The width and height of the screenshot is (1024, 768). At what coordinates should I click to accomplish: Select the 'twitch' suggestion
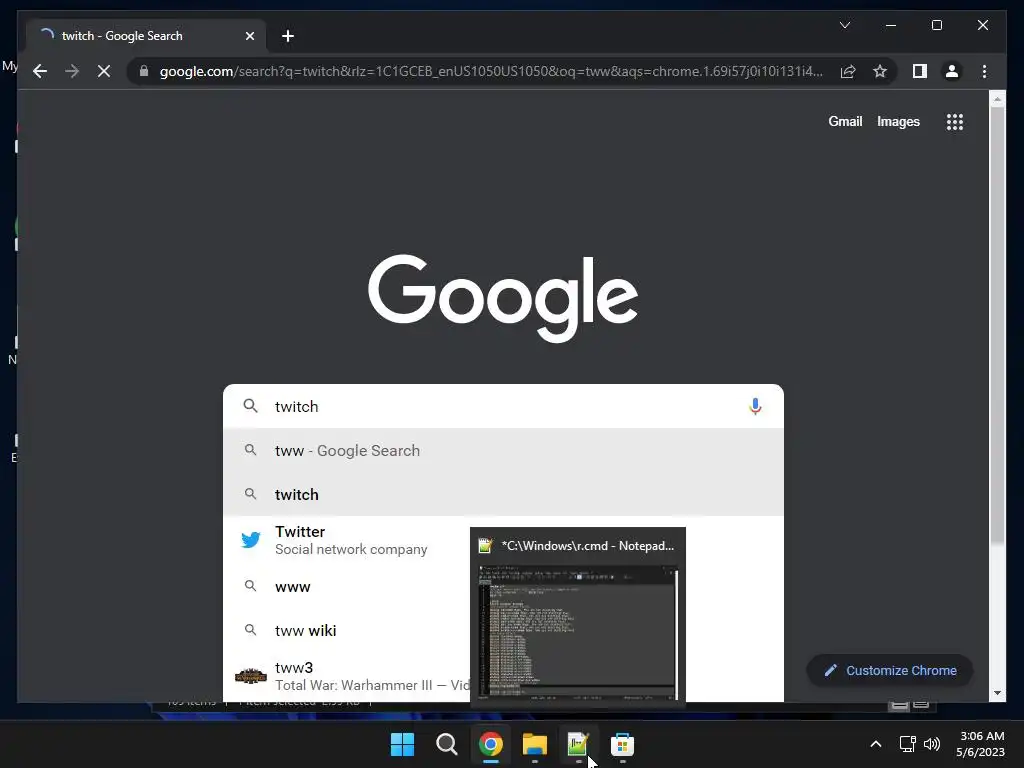click(503, 494)
